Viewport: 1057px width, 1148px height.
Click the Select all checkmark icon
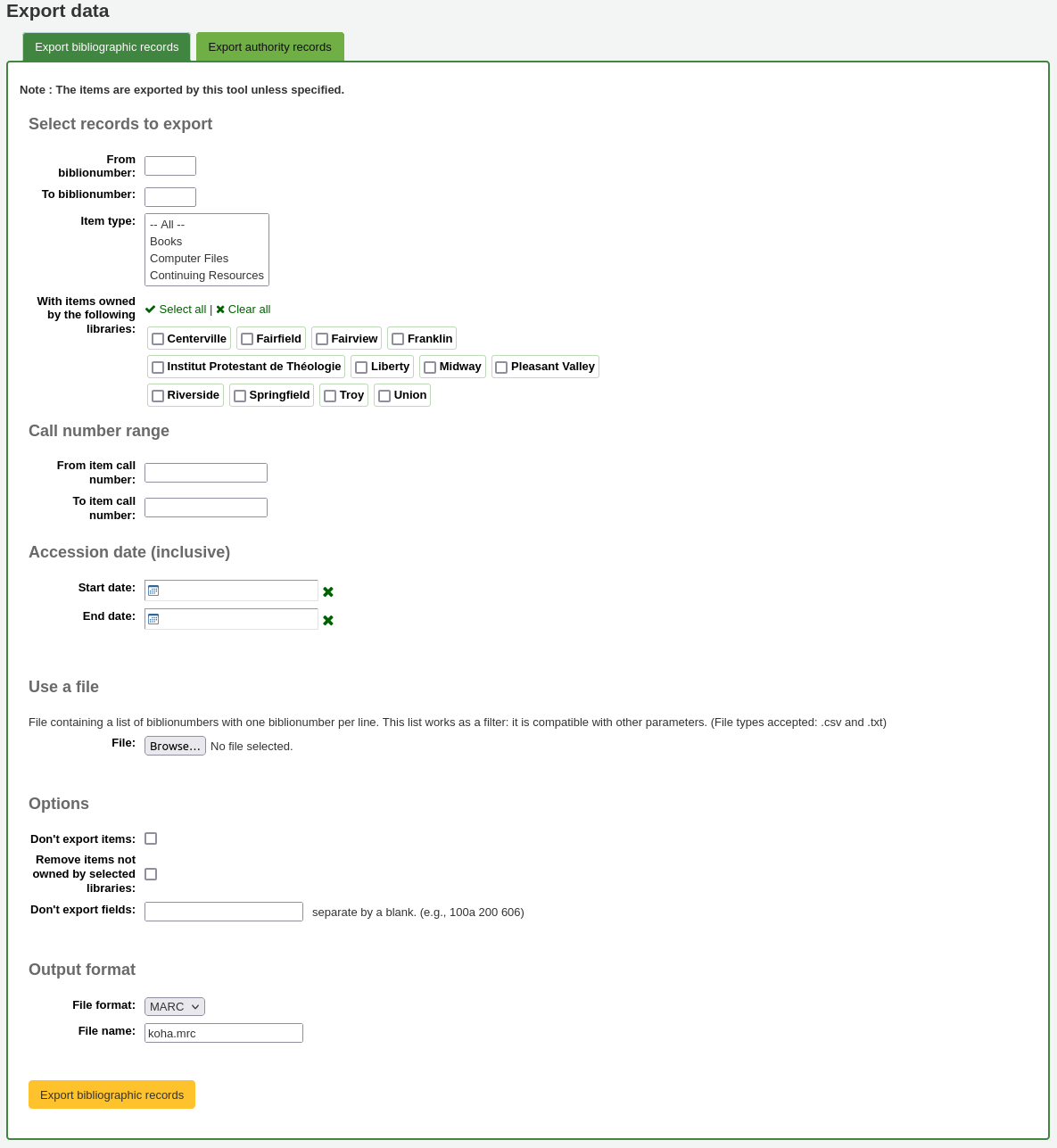tap(150, 309)
